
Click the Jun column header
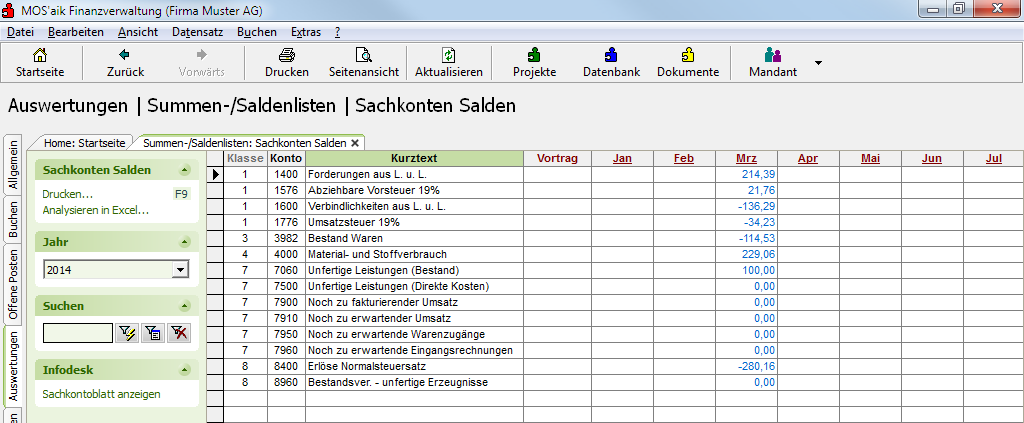point(932,159)
